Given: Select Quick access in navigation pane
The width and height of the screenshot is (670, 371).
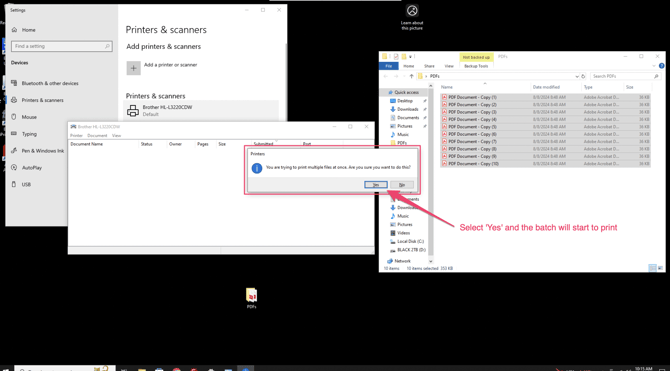Looking at the screenshot, I should point(406,92).
